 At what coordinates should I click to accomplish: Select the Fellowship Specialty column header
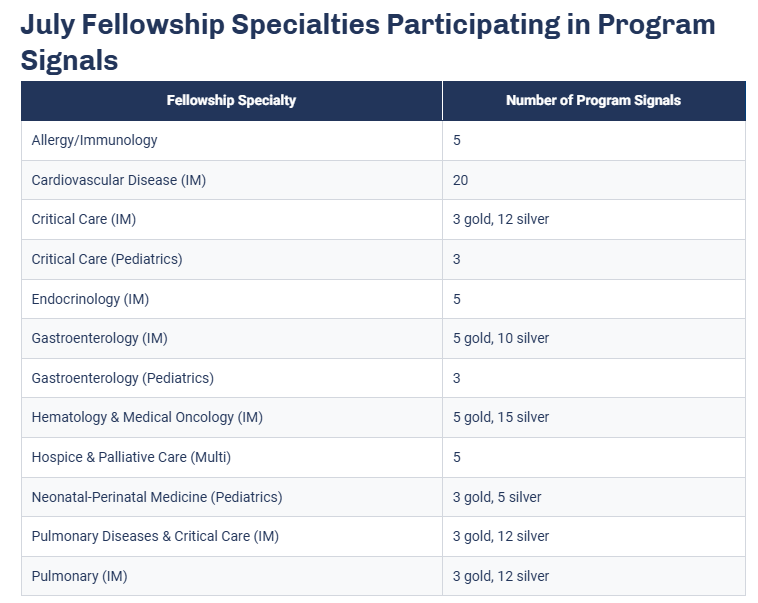[x=232, y=101]
